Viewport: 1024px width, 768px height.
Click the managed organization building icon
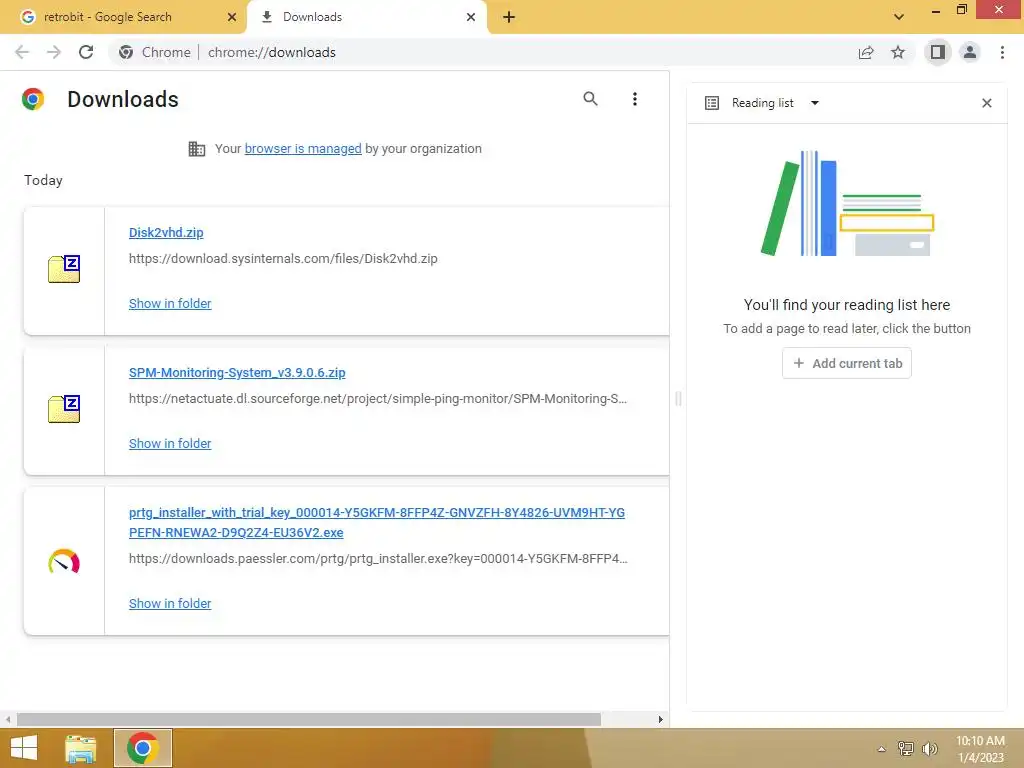[197, 149]
